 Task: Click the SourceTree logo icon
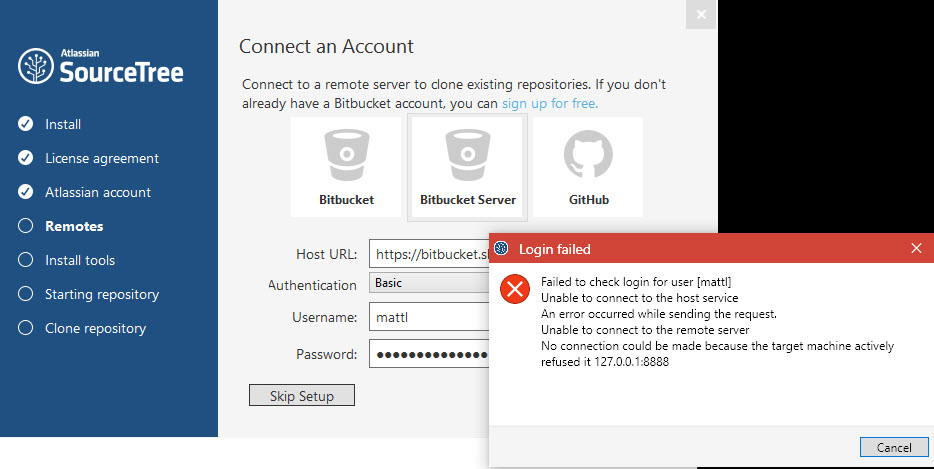(x=36, y=66)
